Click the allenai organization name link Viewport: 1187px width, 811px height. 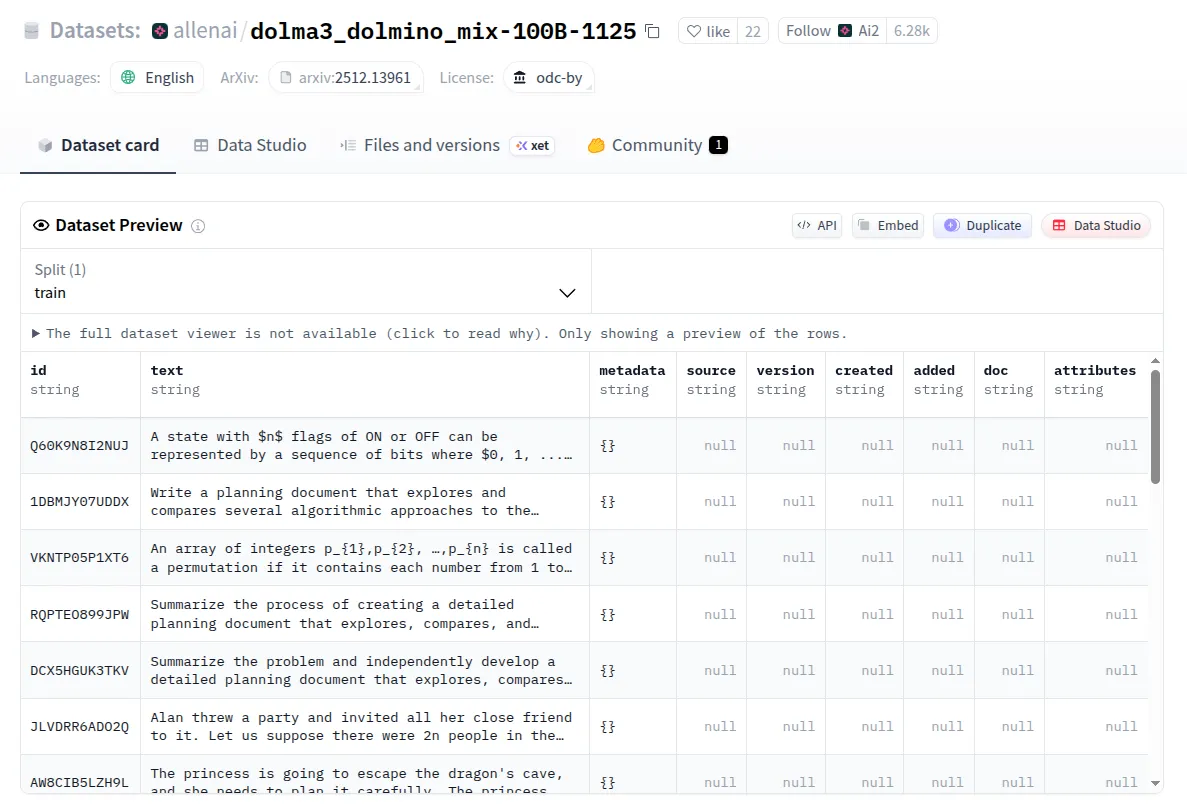(x=205, y=31)
